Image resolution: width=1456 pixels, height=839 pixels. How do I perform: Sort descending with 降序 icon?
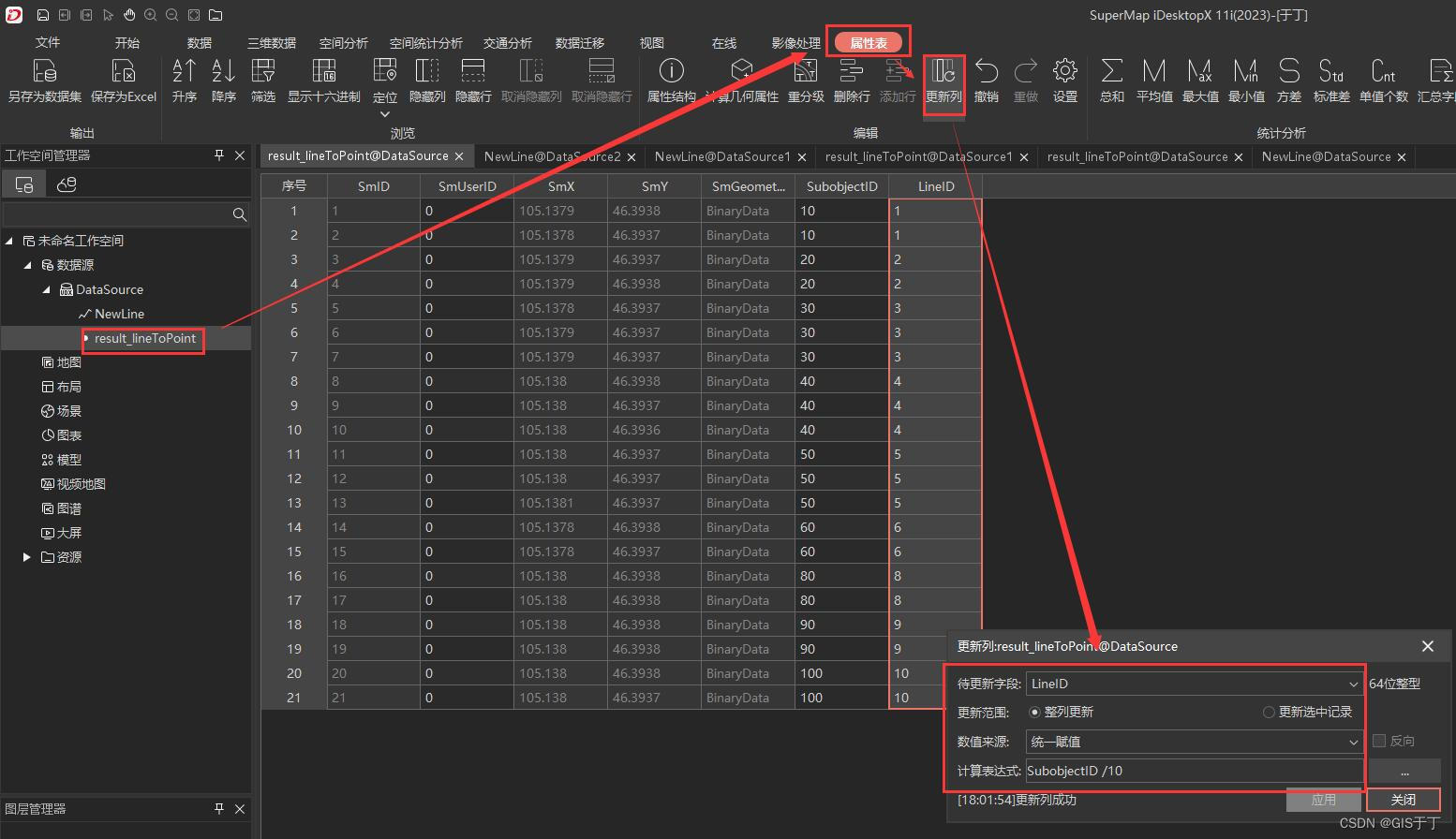224,71
